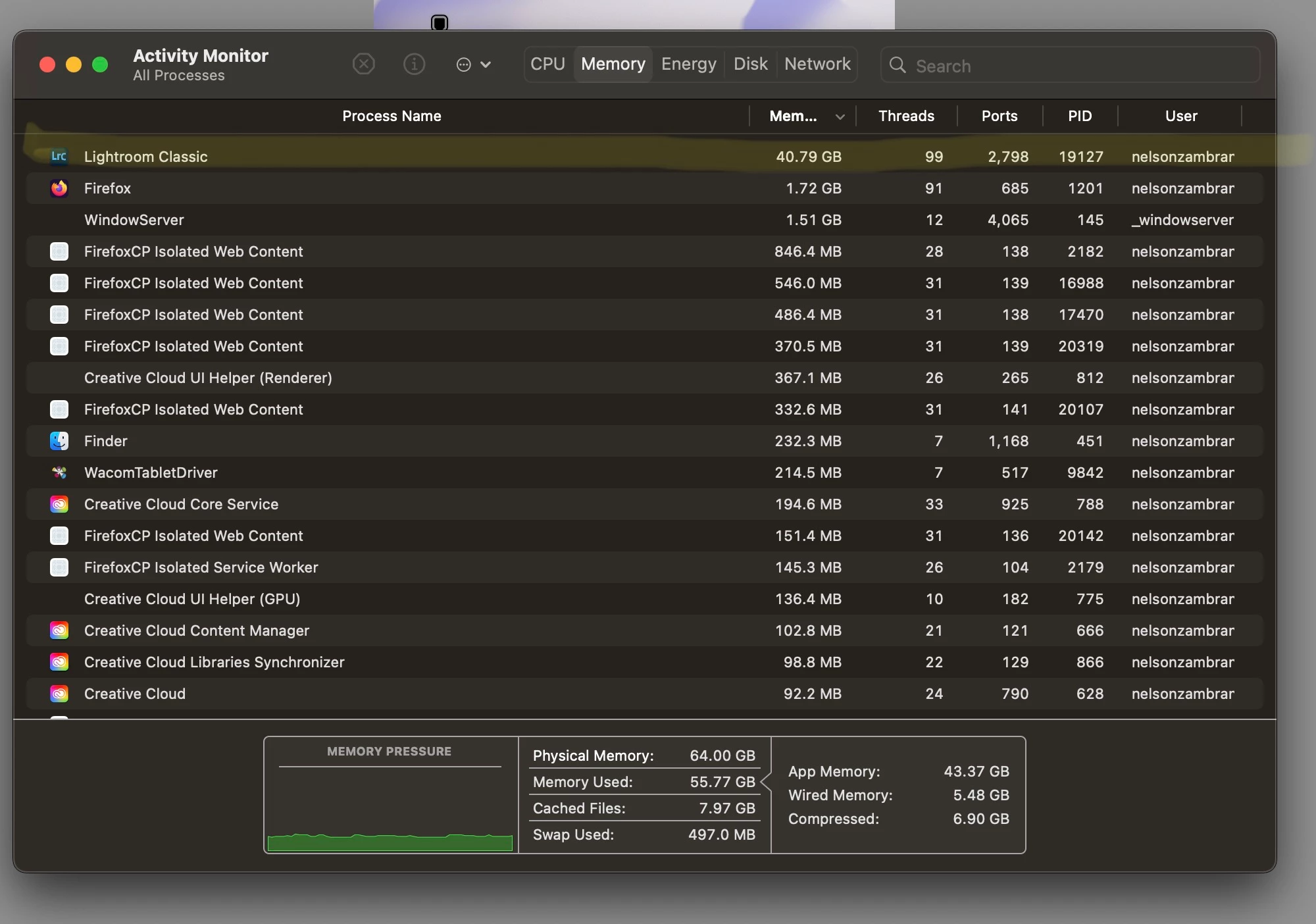Sort by the PID column header
1316x924 pixels.
tap(1080, 116)
